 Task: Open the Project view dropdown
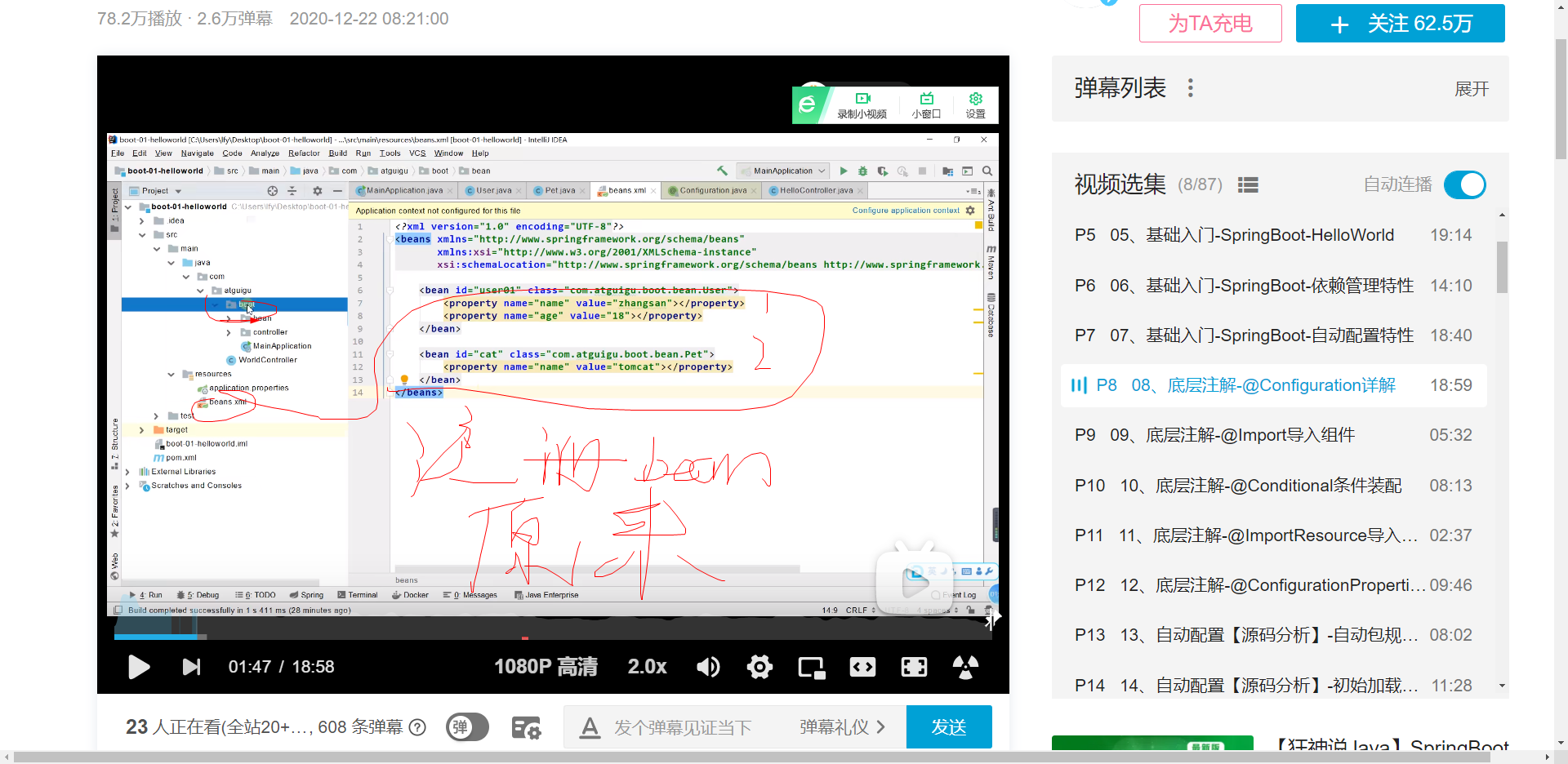pyautogui.click(x=178, y=191)
